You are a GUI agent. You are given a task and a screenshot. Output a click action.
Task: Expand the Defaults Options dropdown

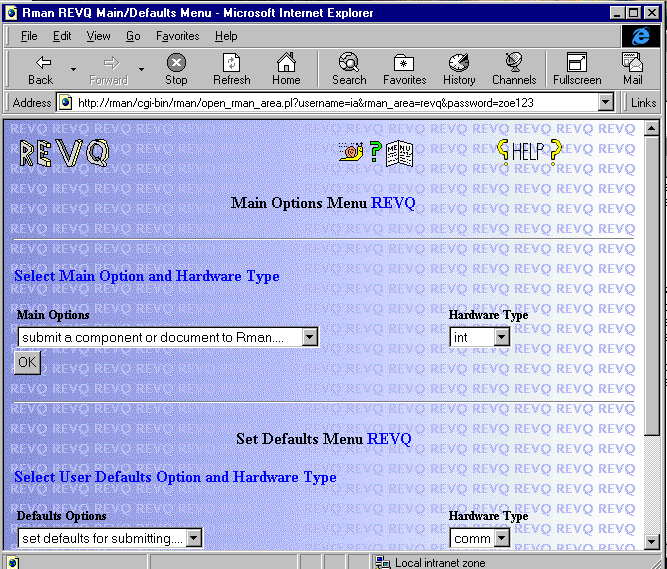(x=194, y=538)
